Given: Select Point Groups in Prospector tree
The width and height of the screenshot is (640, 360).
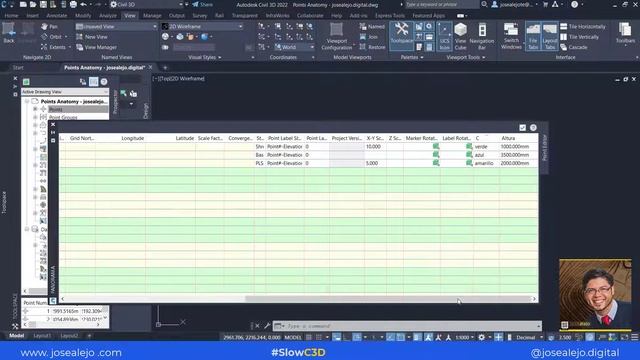Looking at the screenshot, I should coord(63,117).
